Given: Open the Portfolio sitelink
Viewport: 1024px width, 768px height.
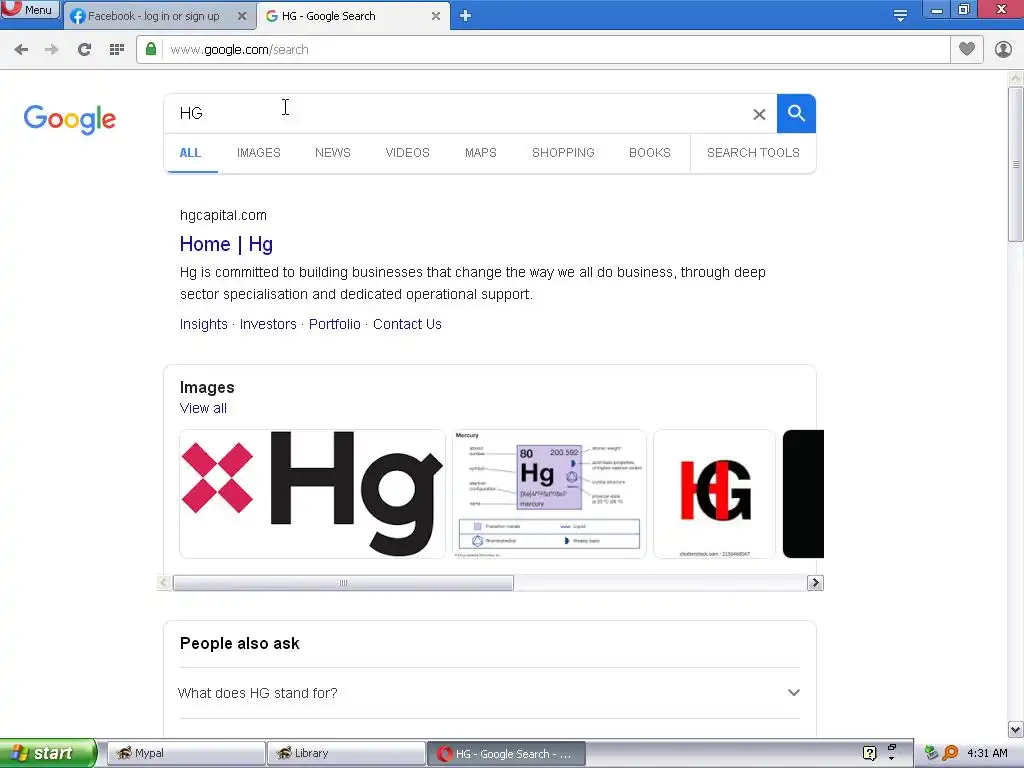Looking at the screenshot, I should pos(334,325).
